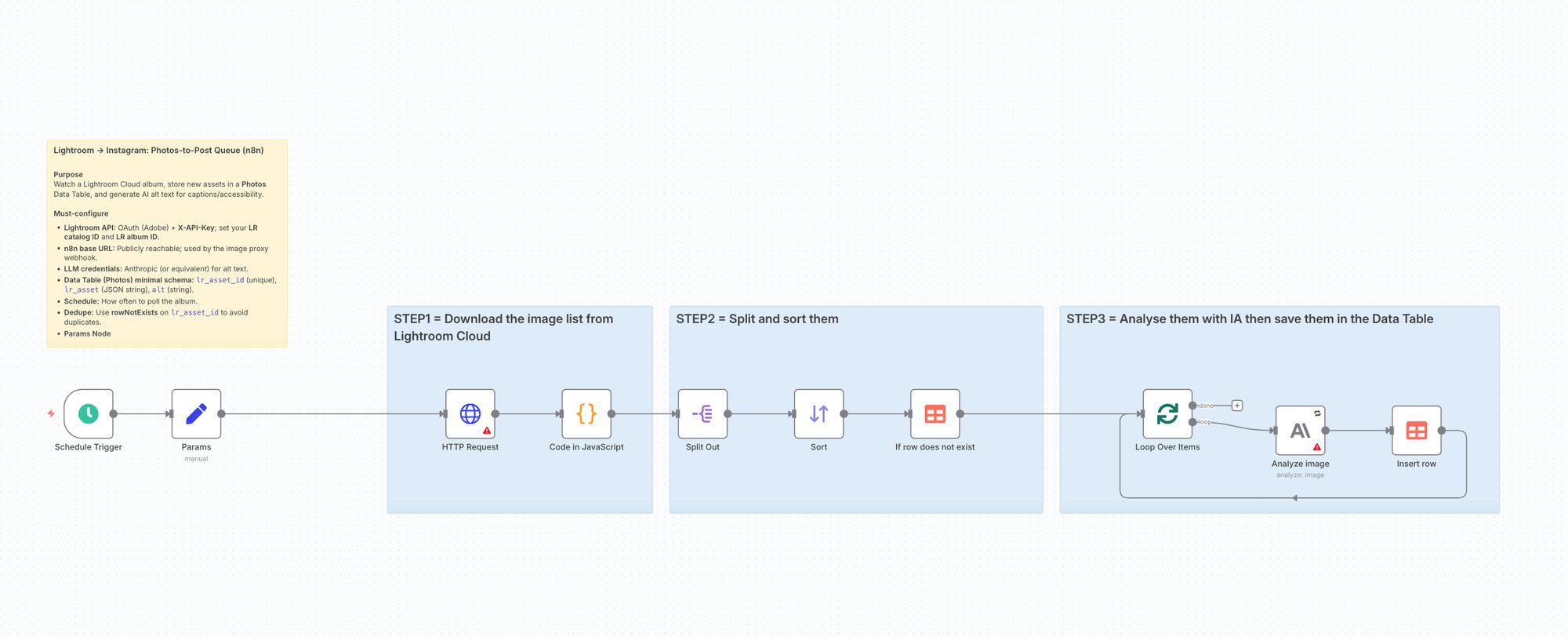Open the Params pencil node

[x=196, y=413]
